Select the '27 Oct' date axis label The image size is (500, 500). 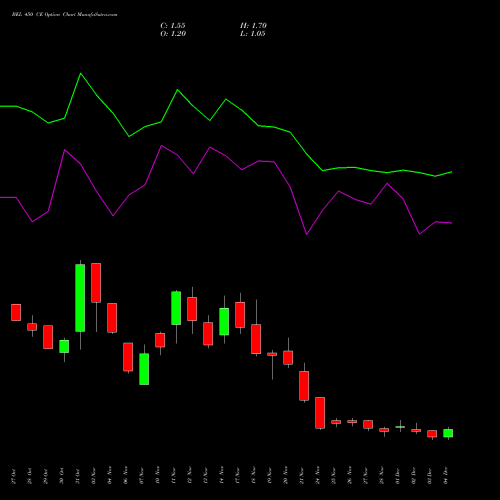(x=14, y=476)
